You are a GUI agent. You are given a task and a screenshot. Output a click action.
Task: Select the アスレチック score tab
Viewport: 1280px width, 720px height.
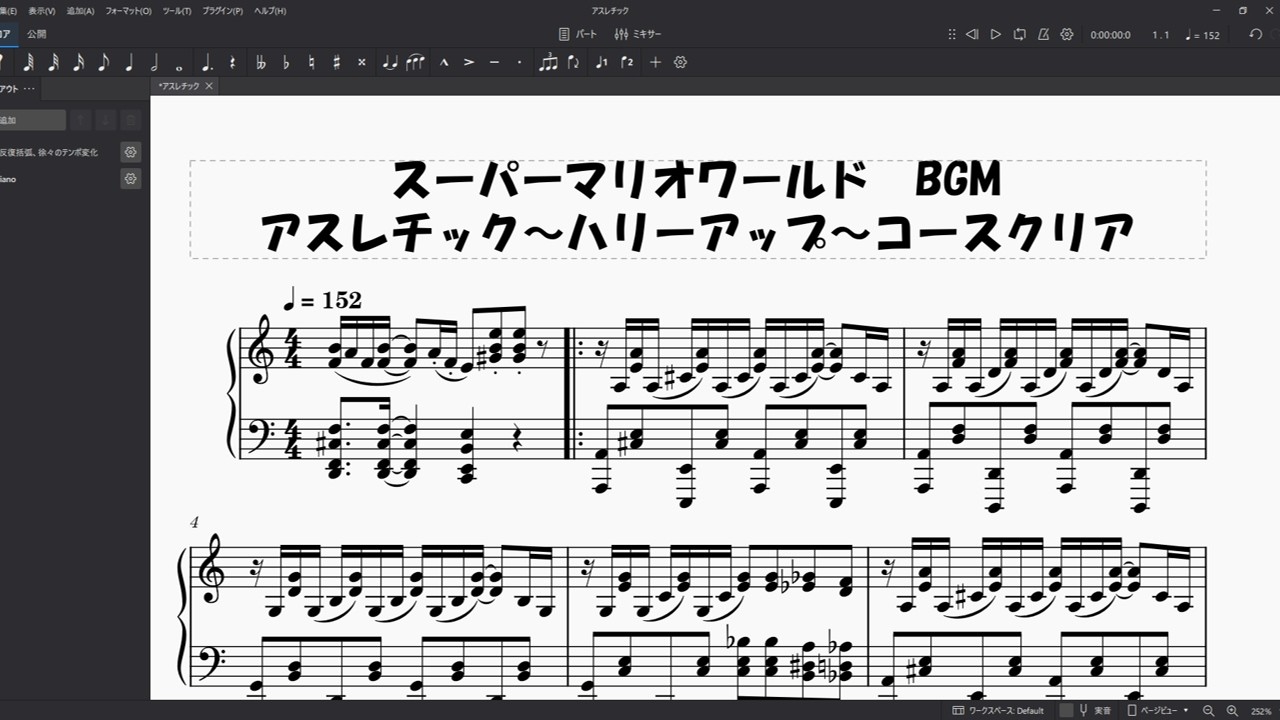[179, 86]
